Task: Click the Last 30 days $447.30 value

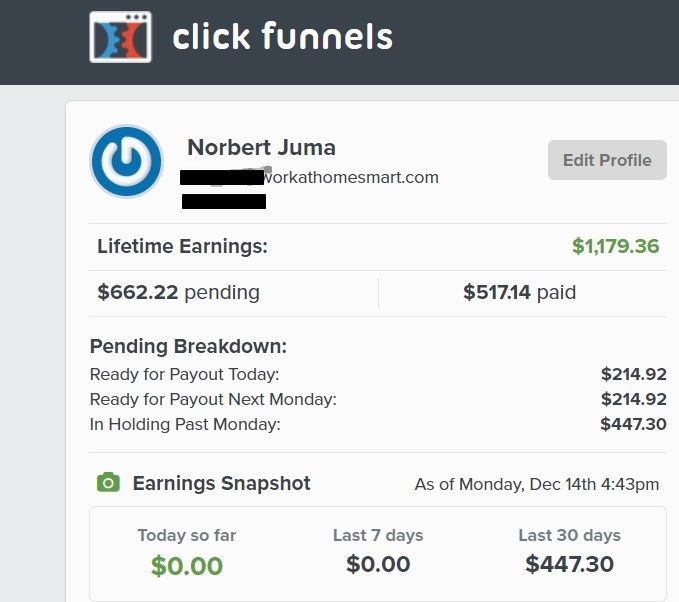Action: click(569, 564)
